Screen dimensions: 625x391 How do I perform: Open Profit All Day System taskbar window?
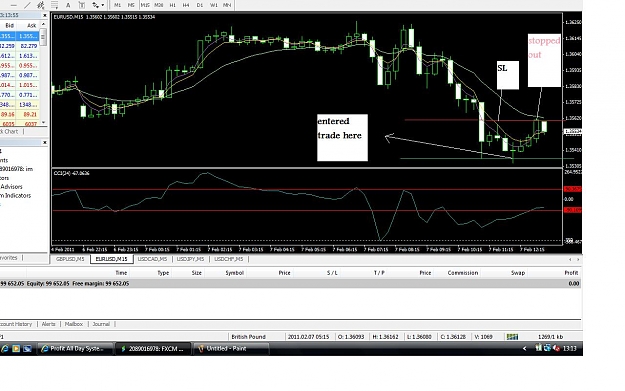point(76,348)
